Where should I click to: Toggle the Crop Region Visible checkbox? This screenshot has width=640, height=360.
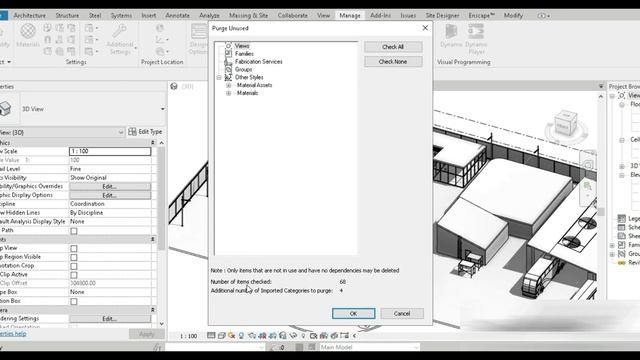click(74, 257)
